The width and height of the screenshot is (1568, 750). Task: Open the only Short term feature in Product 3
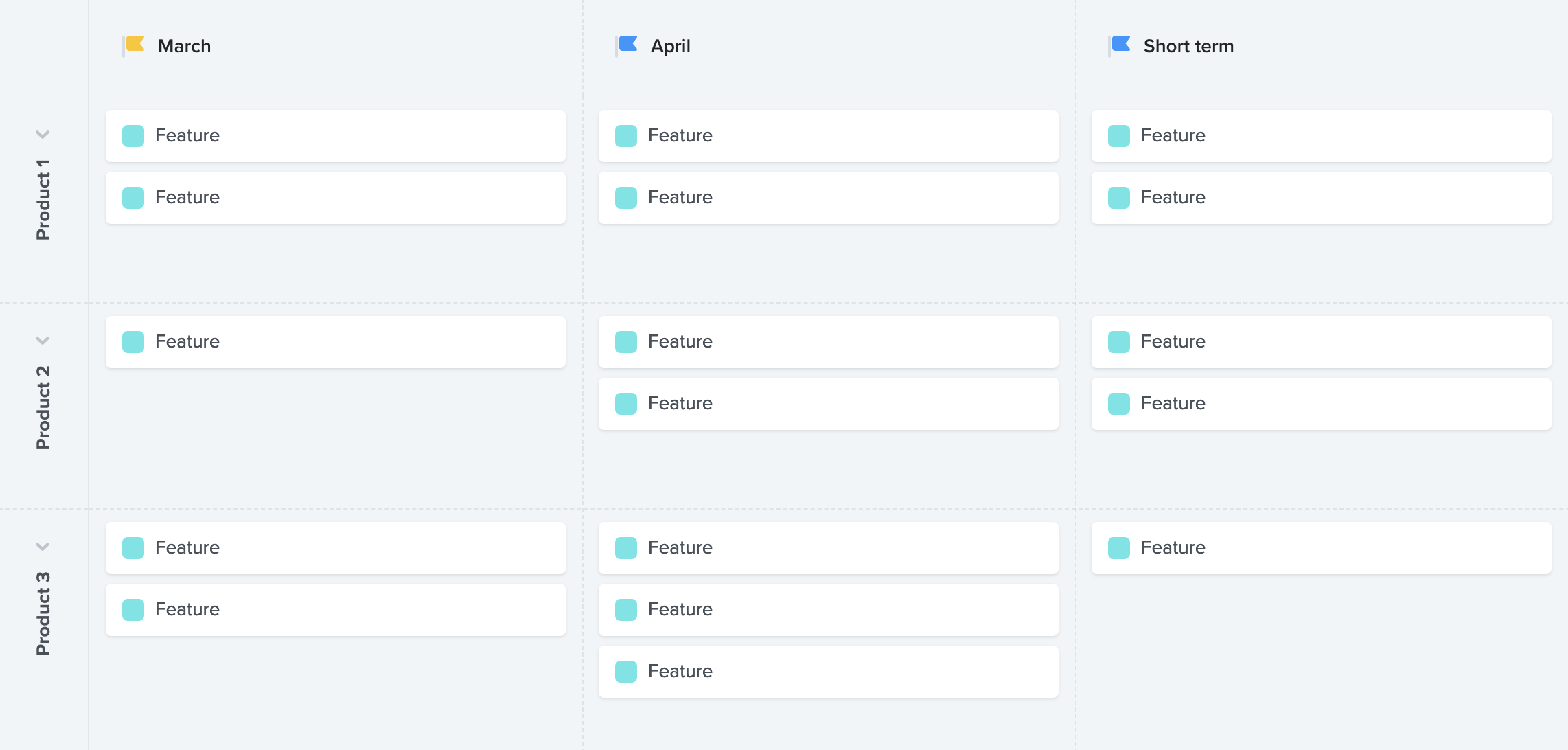coord(1322,548)
